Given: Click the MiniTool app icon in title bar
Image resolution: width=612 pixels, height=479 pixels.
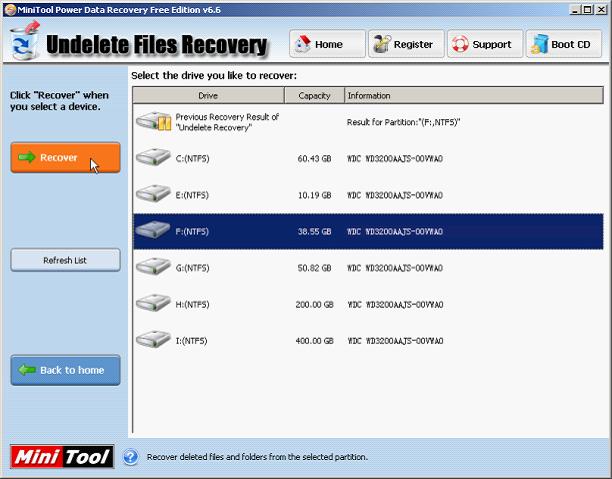Looking at the screenshot, I should click(10, 10).
